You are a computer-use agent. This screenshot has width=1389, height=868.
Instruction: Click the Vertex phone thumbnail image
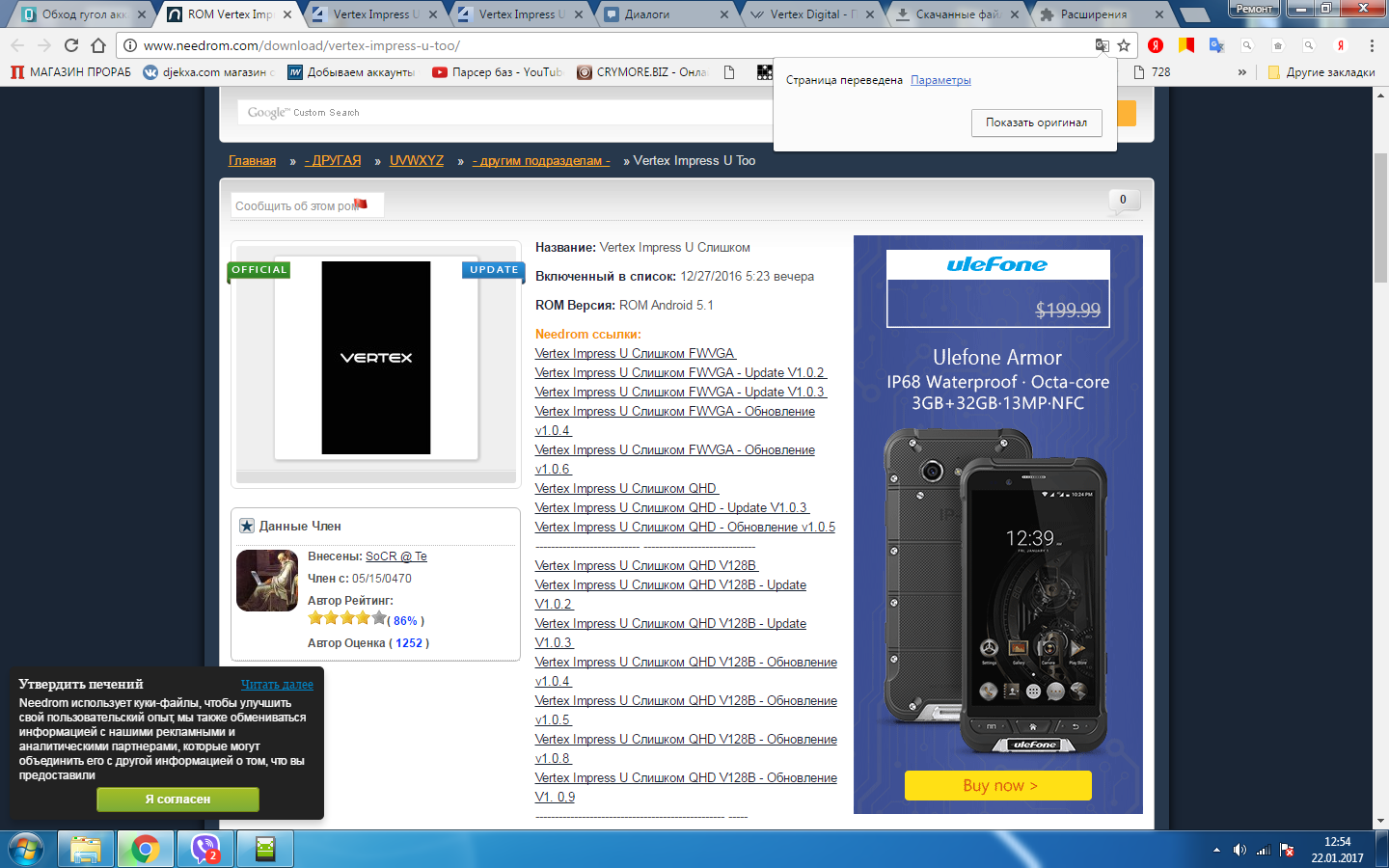click(x=376, y=358)
